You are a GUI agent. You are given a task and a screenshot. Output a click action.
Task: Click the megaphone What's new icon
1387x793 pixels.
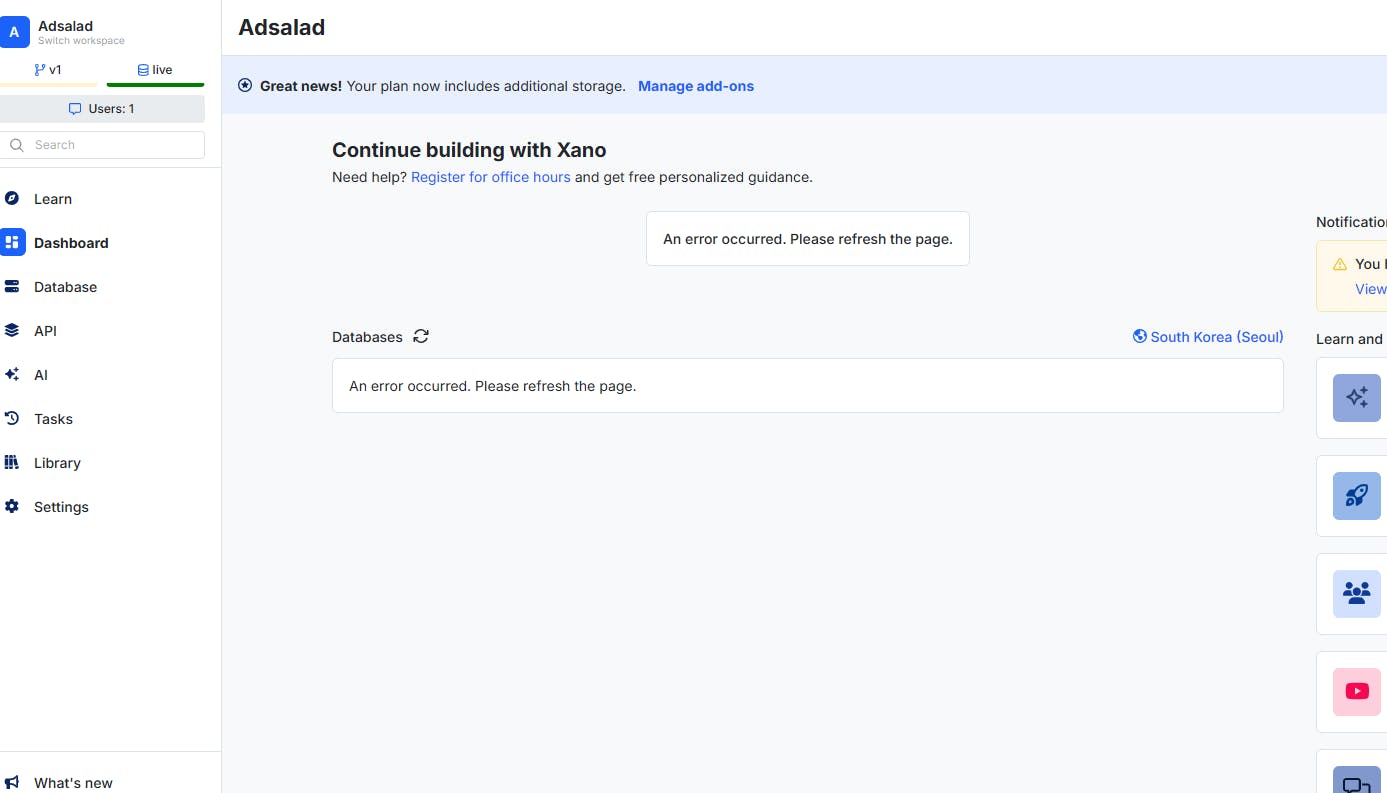(12, 783)
